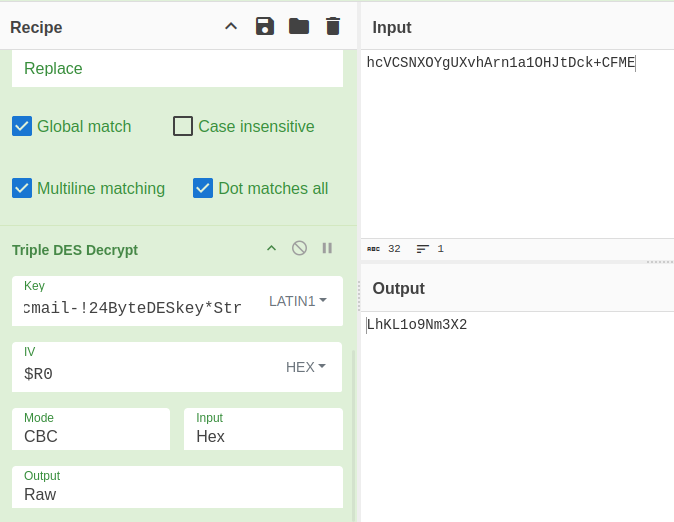Viewport: 674px width, 522px height.
Task: Choose the Input format Hex field
Action: click(x=263, y=436)
